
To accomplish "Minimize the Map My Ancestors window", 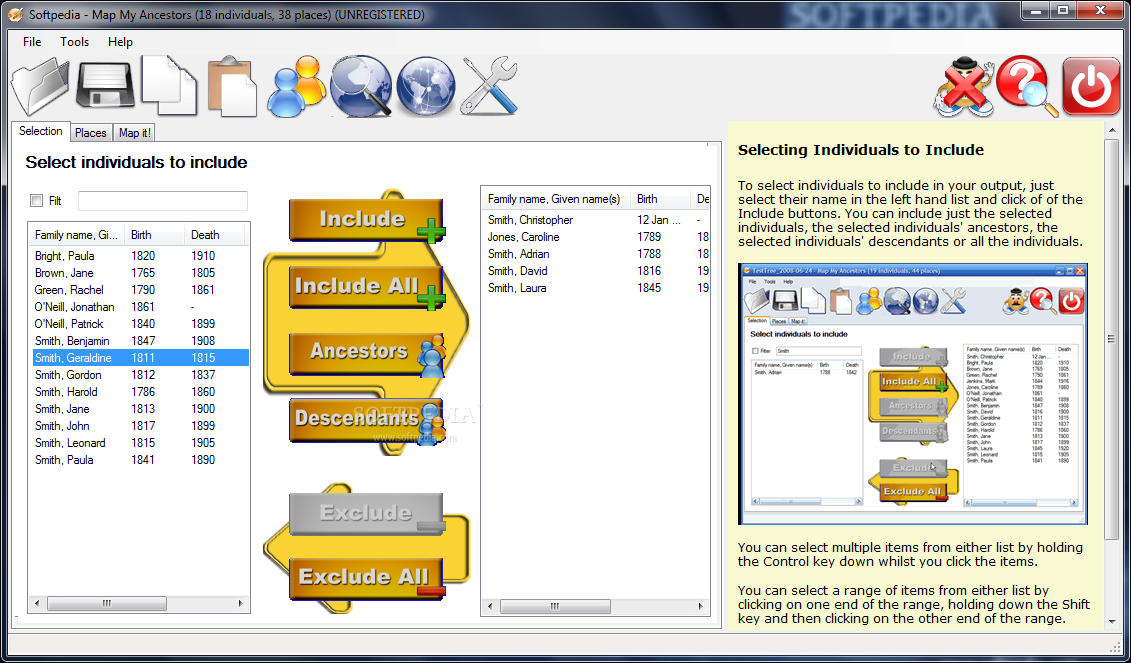I will (1037, 10).
